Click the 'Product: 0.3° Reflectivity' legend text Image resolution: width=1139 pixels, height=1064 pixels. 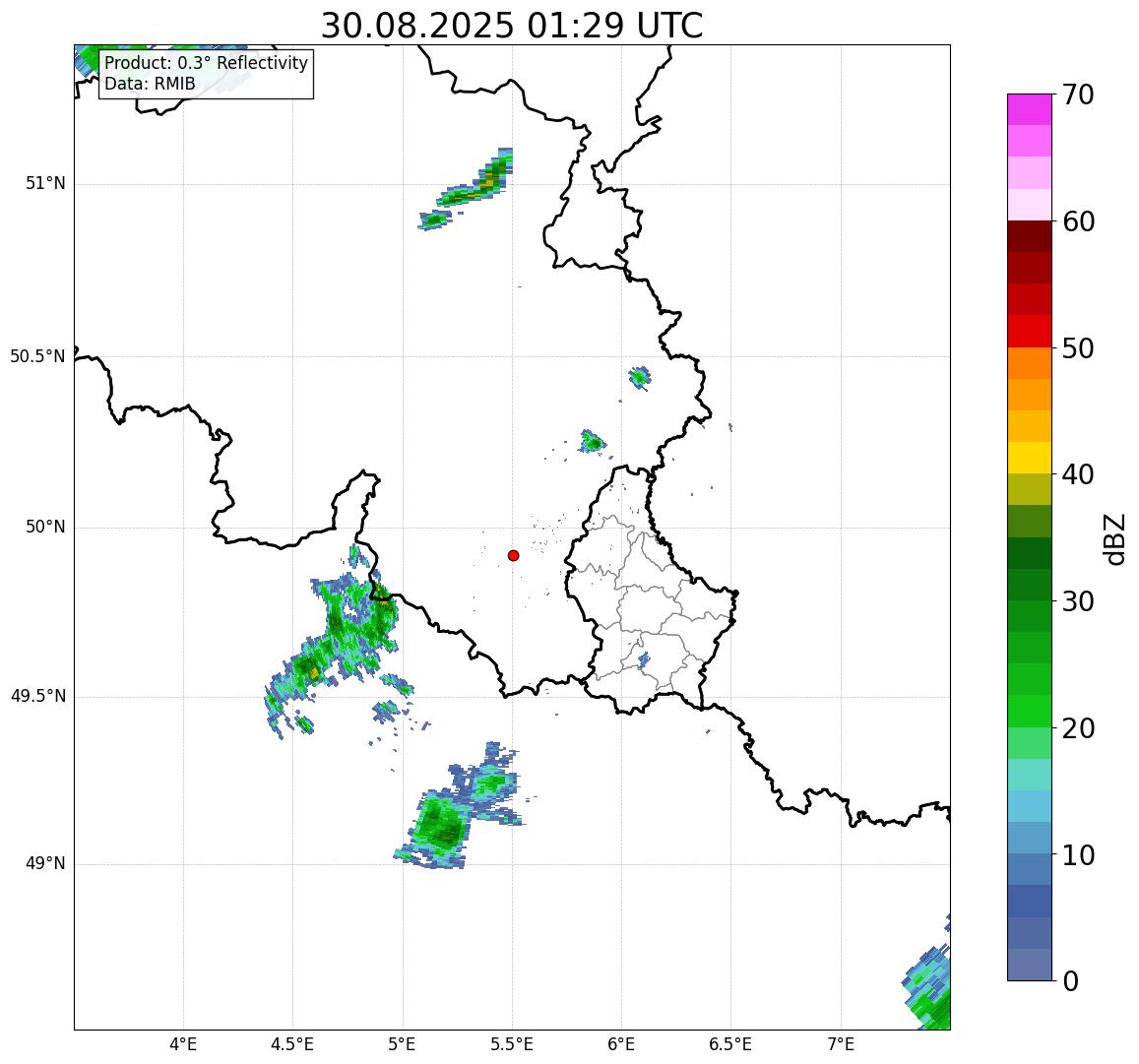207,63
